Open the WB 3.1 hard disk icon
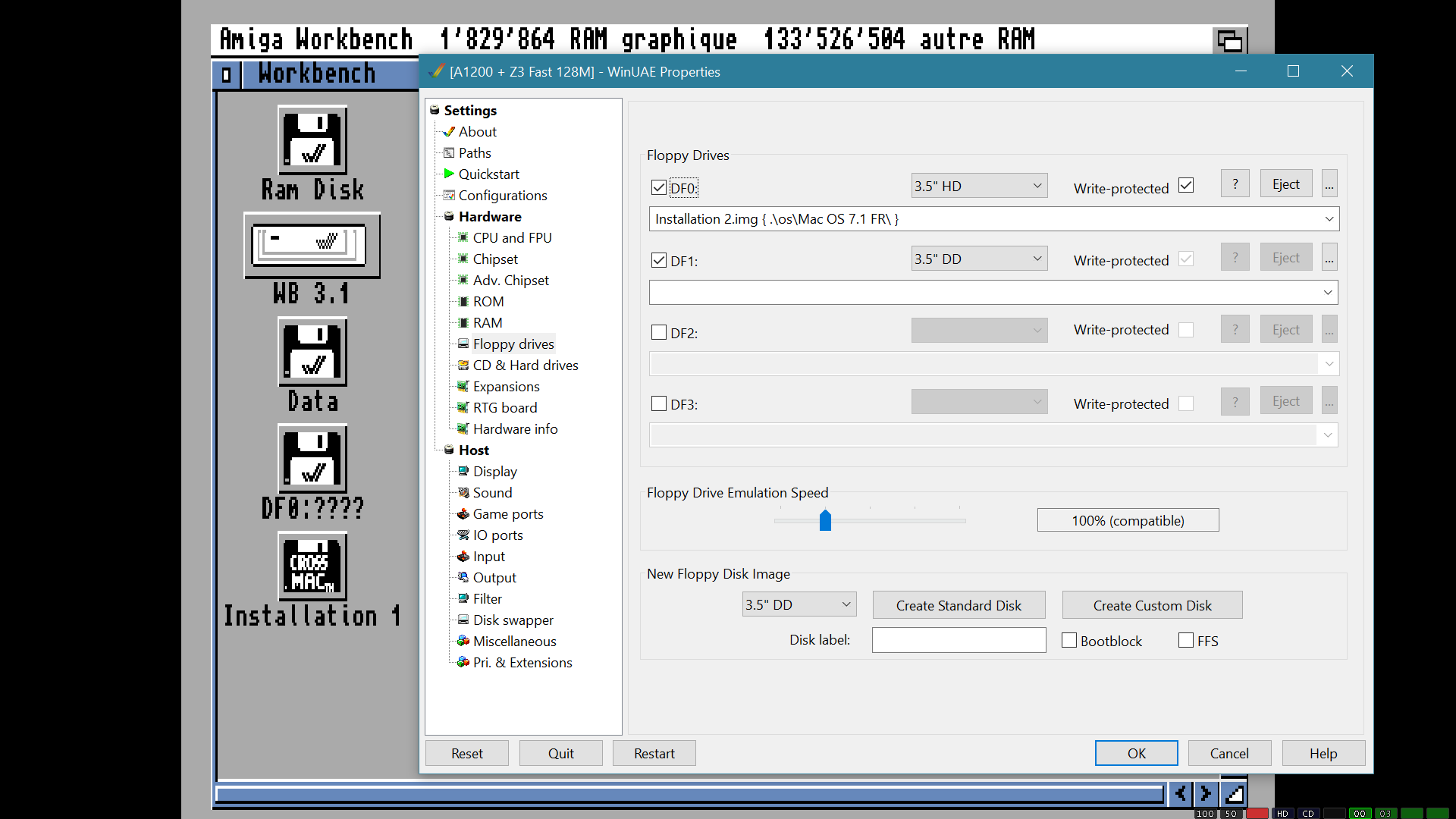1456x819 pixels. (x=312, y=246)
